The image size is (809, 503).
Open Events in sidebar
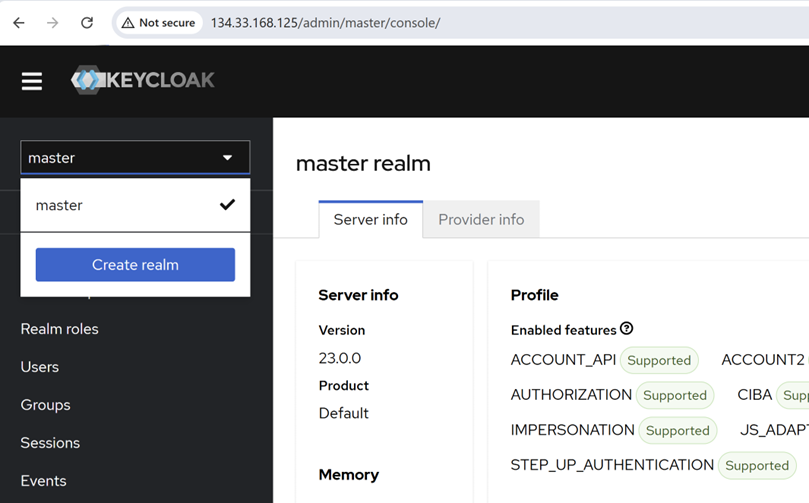(x=43, y=481)
